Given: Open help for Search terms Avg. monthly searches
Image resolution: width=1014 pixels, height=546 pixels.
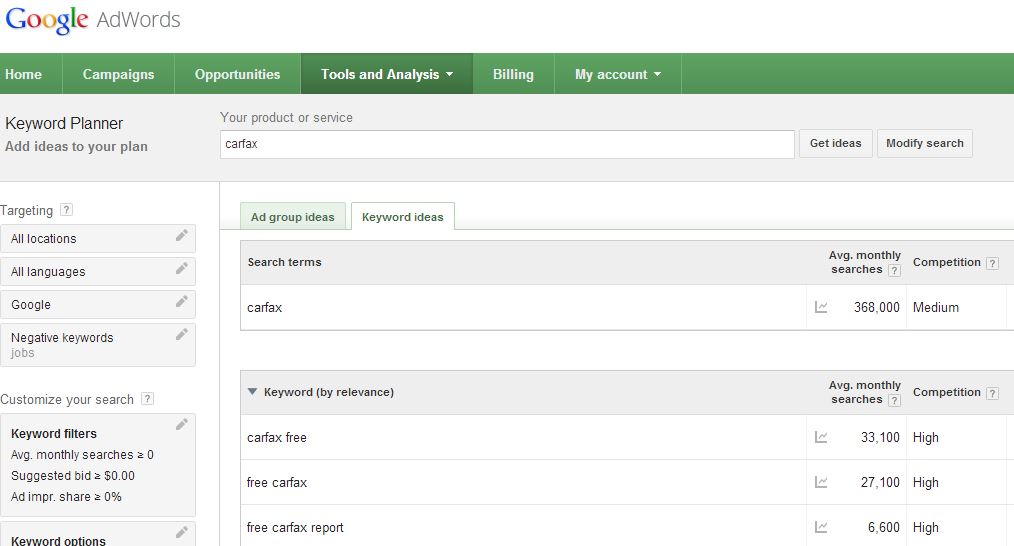Looking at the screenshot, I should [894, 270].
